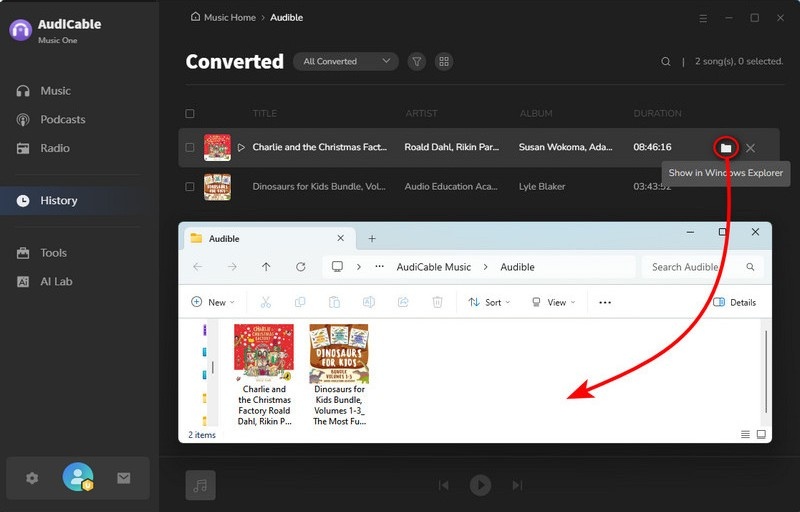This screenshot has height=512, width=800.
Task: Click Music Home breadcrumb link
Action: (227, 18)
